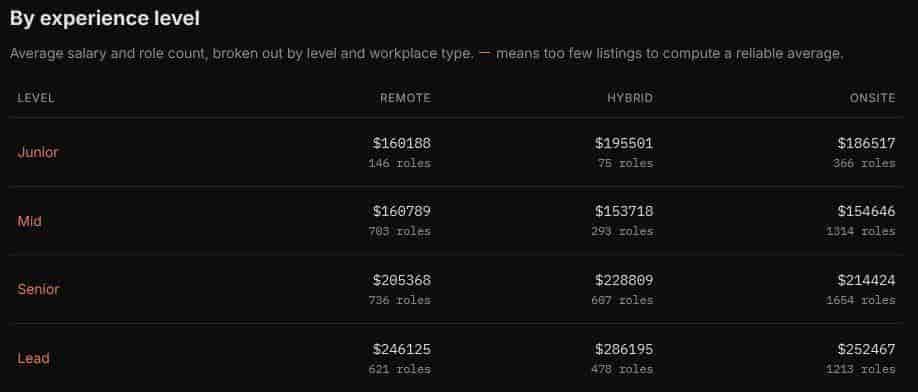The height and width of the screenshot is (392, 918).
Task: Select Senior hybrid salary $228809
Action: pyautogui.click(x=624, y=280)
